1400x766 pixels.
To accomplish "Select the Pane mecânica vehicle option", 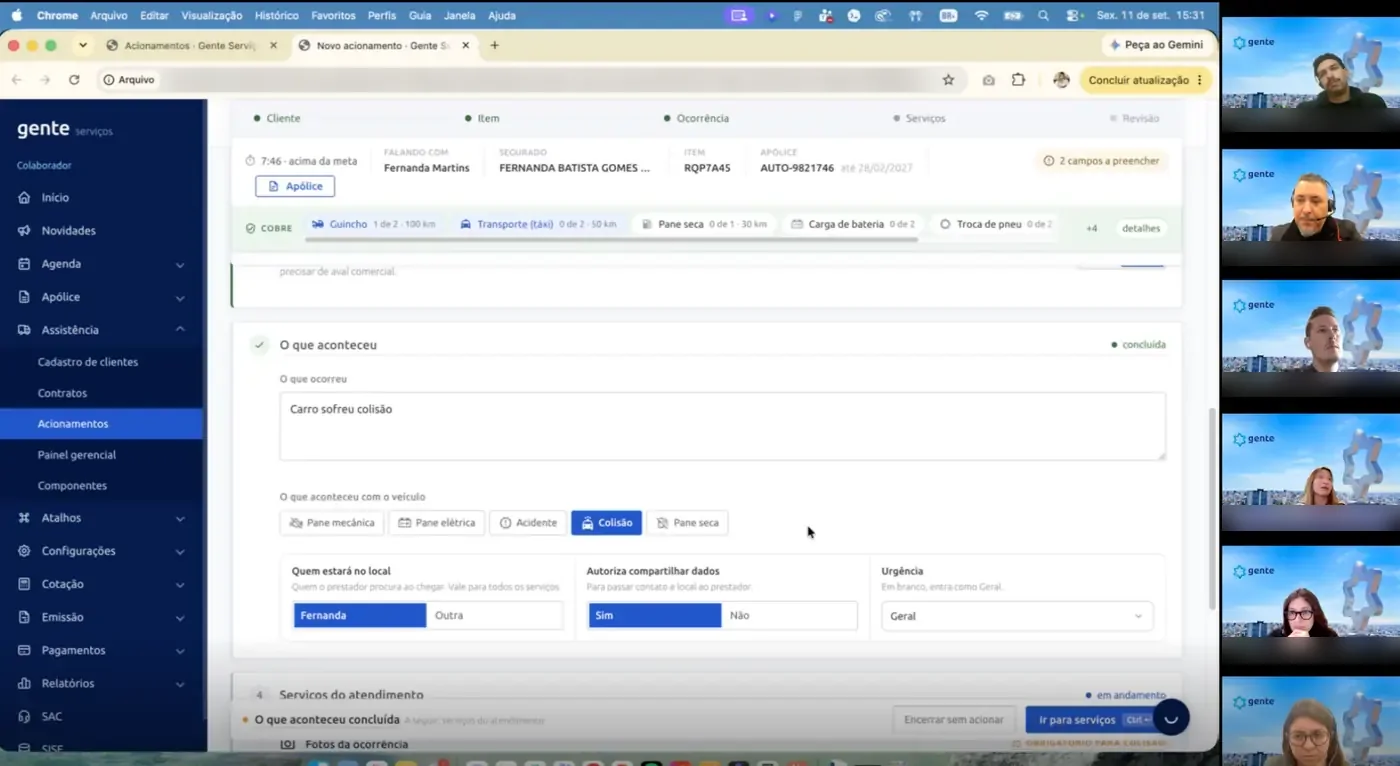I will 332,523.
